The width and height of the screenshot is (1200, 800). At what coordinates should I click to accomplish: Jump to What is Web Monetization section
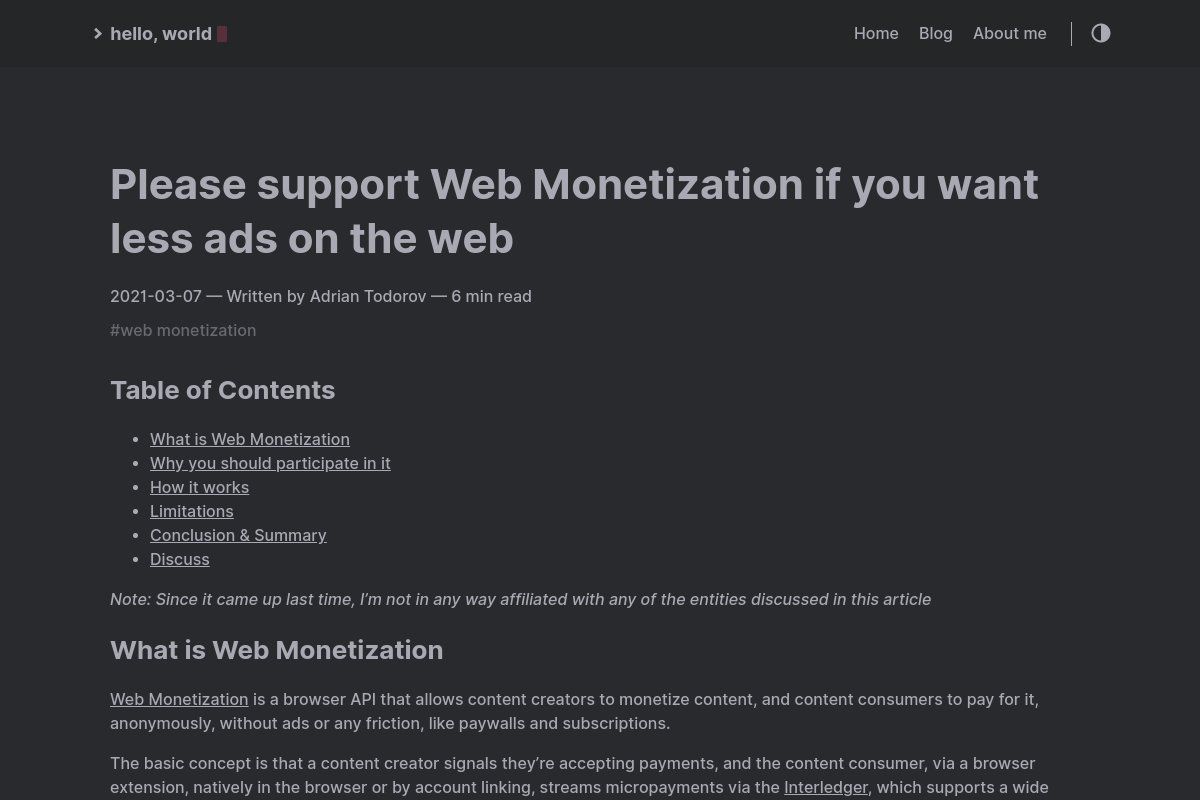click(x=250, y=439)
